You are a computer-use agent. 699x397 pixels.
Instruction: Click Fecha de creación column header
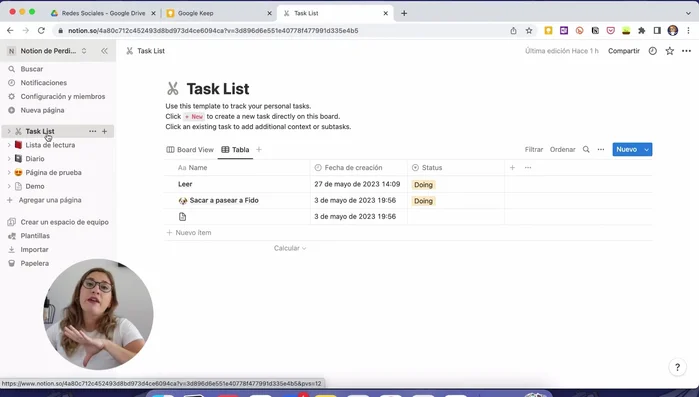click(x=359, y=168)
